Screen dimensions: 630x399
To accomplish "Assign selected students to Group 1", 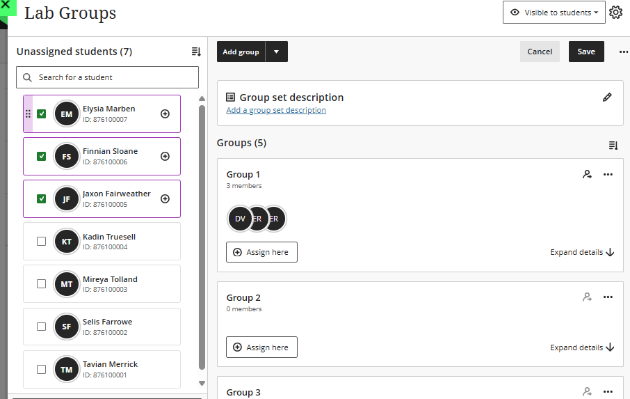I will tap(262, 252).
